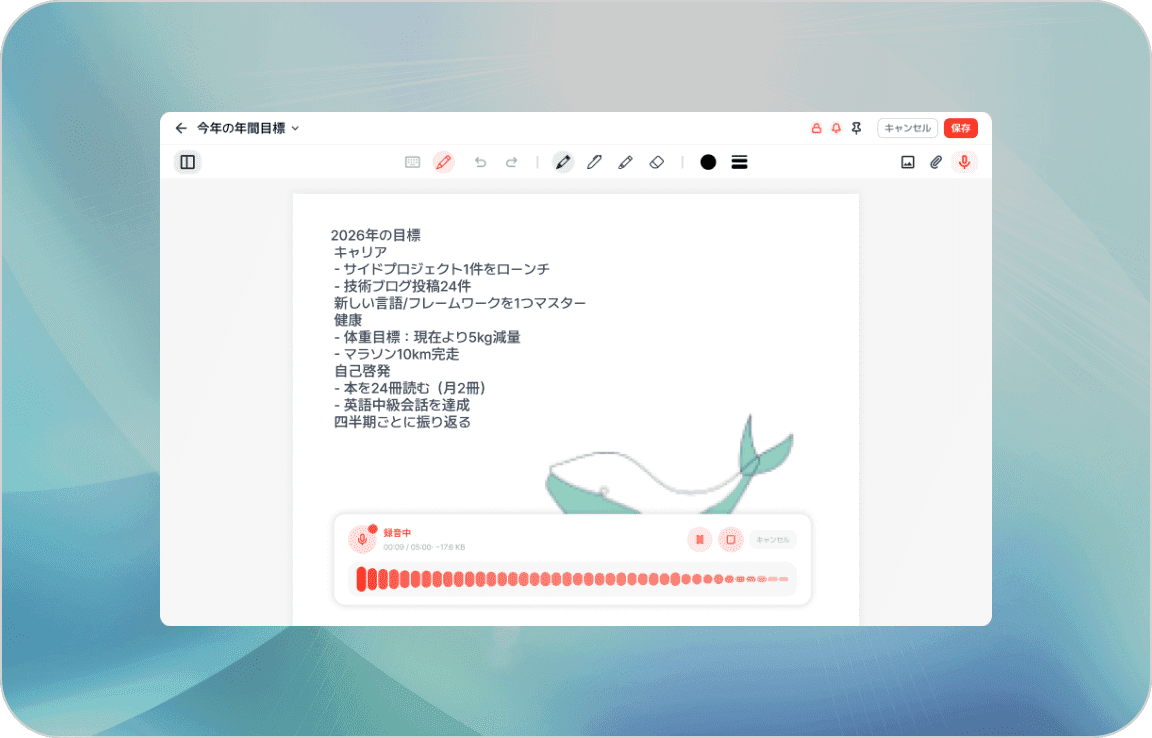Screen dimensions: 1152x738
Task: Switch to keyboard text input mode
Action: click(x=412, y=162)
